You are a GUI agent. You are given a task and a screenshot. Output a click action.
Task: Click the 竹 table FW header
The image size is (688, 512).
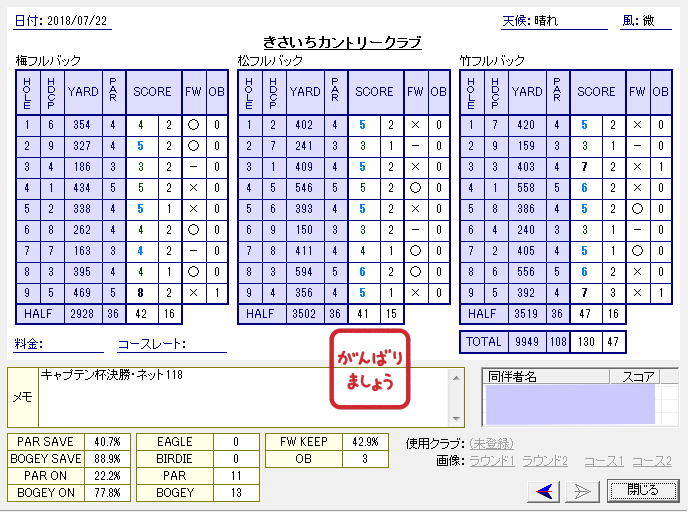(x=637, y=92)
